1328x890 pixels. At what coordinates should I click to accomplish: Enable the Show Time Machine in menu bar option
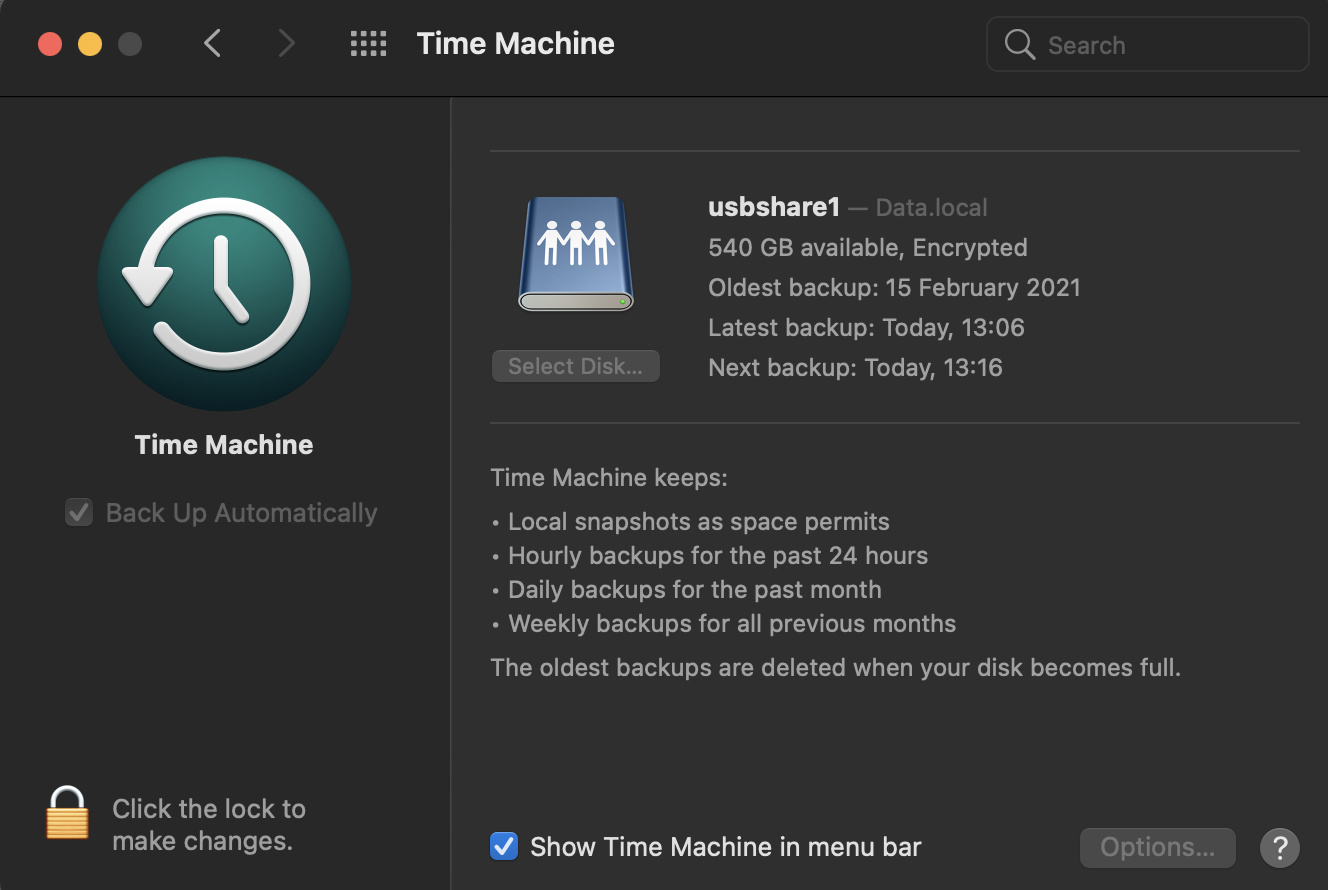tap(504, 846)
